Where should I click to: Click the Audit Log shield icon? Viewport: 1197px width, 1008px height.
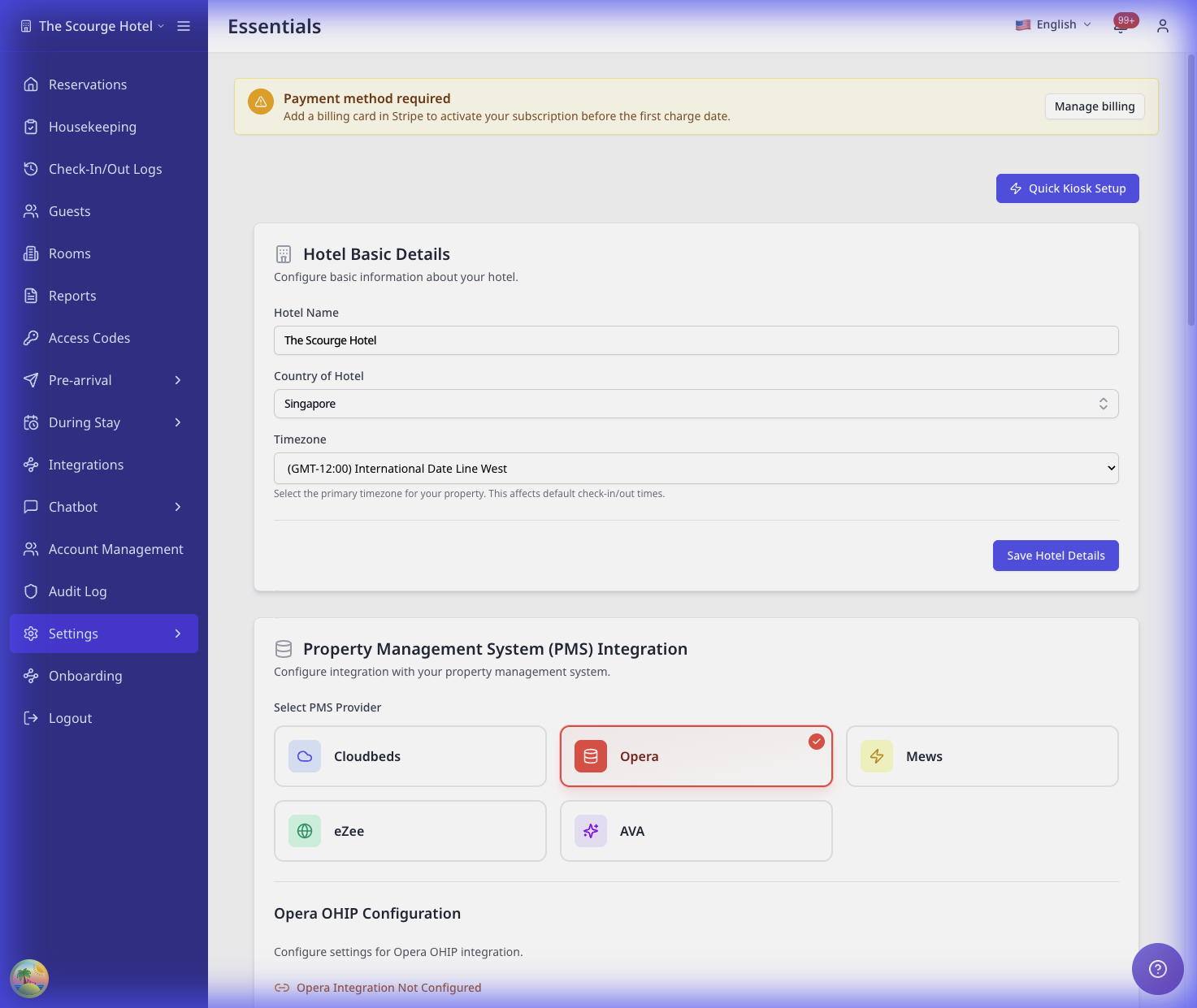coord(31,591)
